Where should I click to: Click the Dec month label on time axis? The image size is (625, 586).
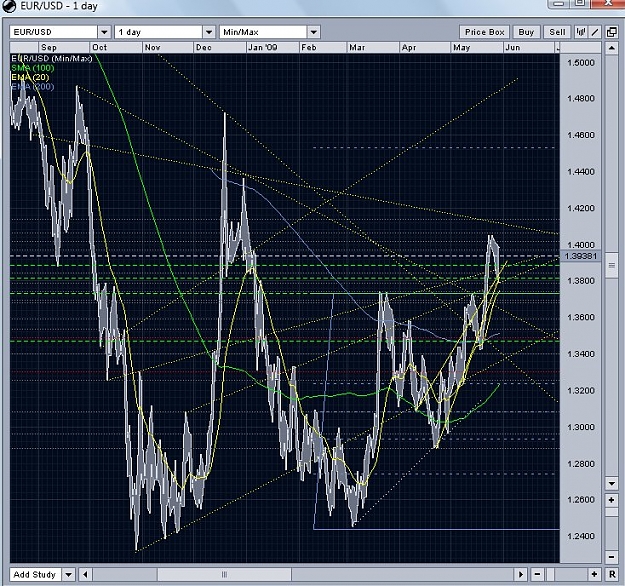tap(203, 47)
